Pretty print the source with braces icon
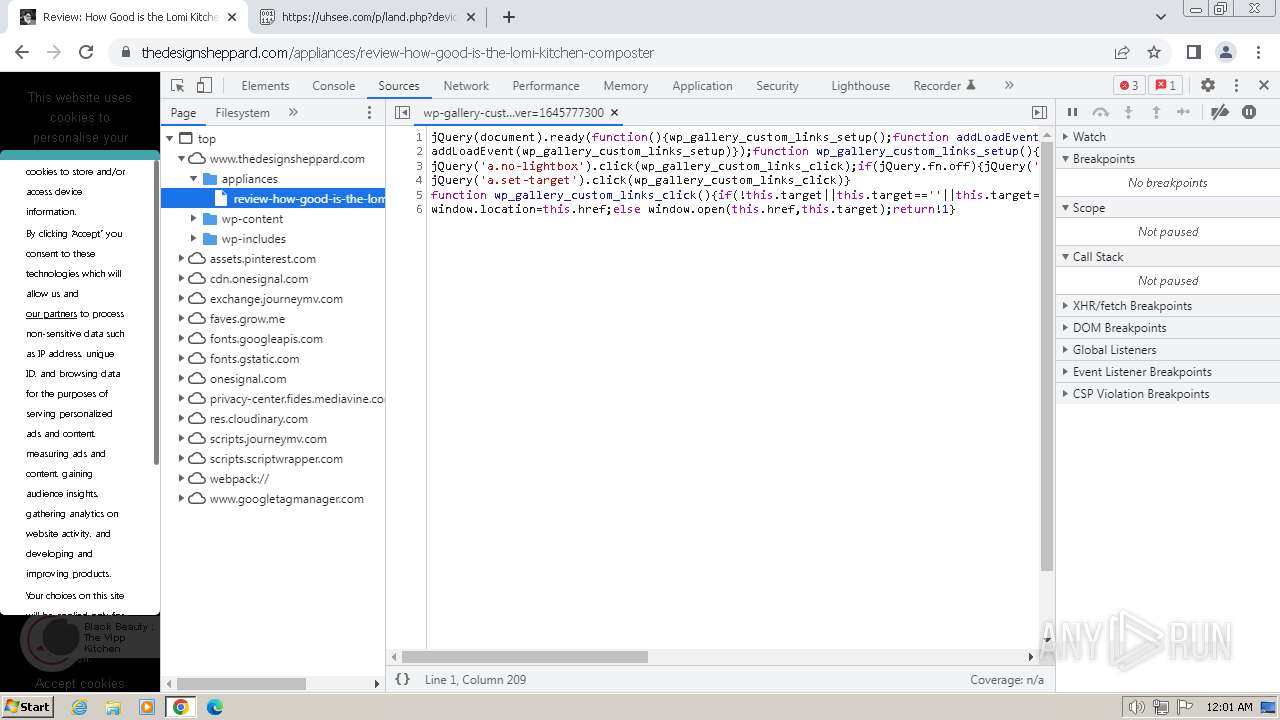1280x720 pixels. pos(402,679)
